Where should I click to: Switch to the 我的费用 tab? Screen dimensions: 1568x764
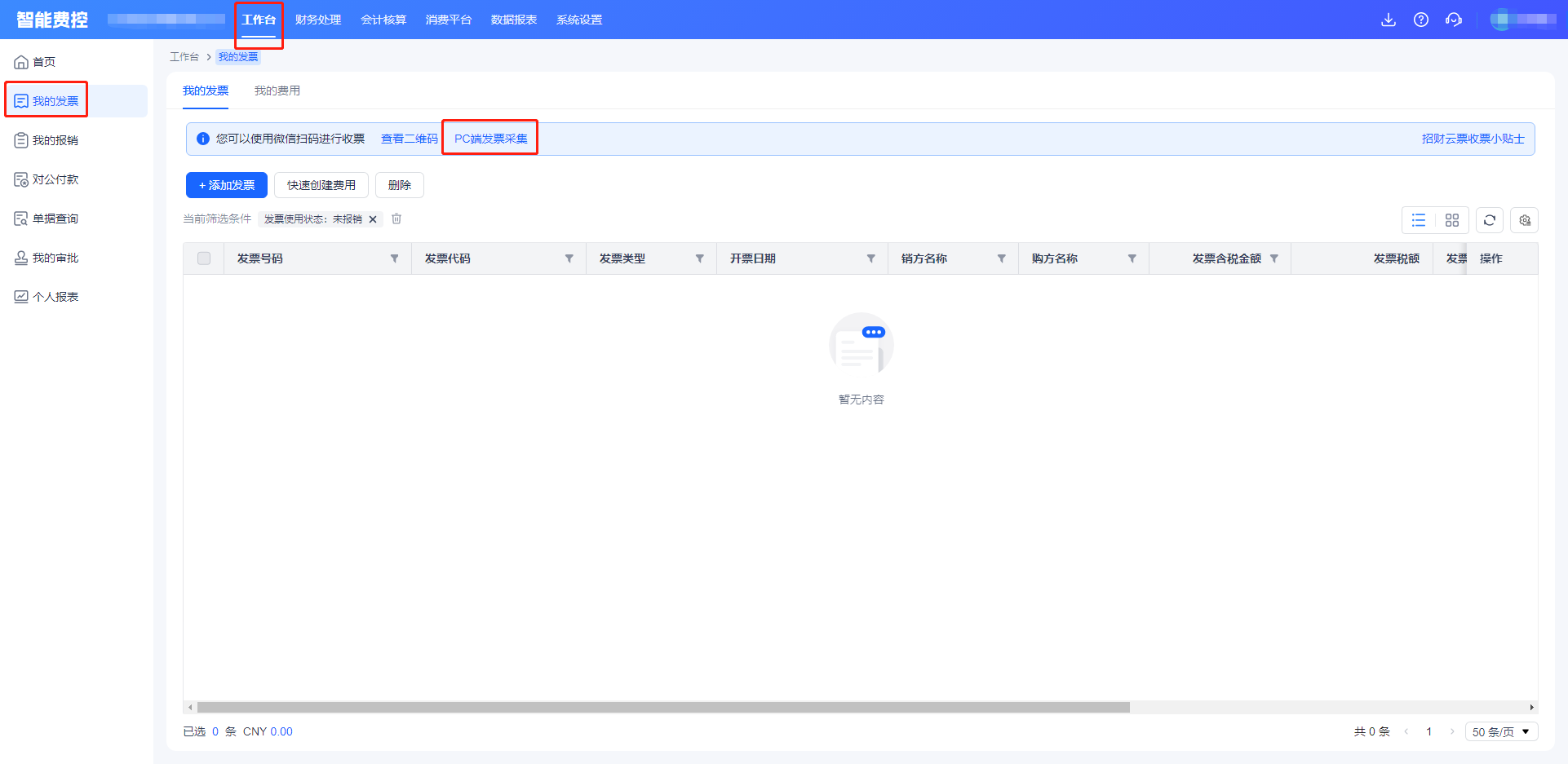coord(277,91)
